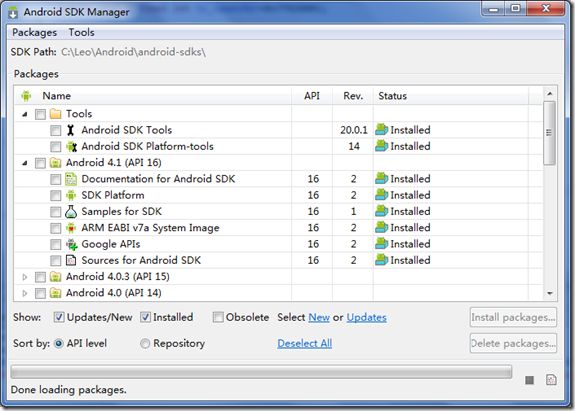Image resolution: width=575 pixels, height=411 pixels.
Task: Click the Samples for SDK flask icon
Action: click(x=71, y=212)
